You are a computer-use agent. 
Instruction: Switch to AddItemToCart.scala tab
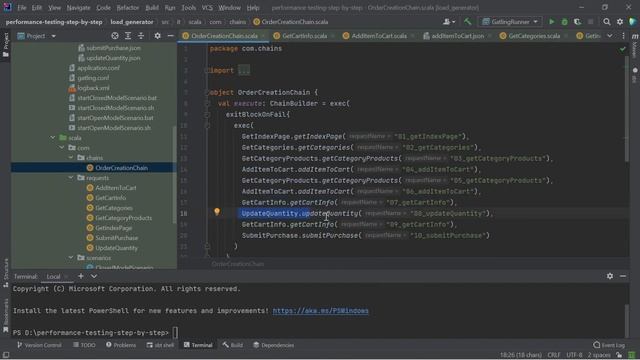[x=379, y=36]
